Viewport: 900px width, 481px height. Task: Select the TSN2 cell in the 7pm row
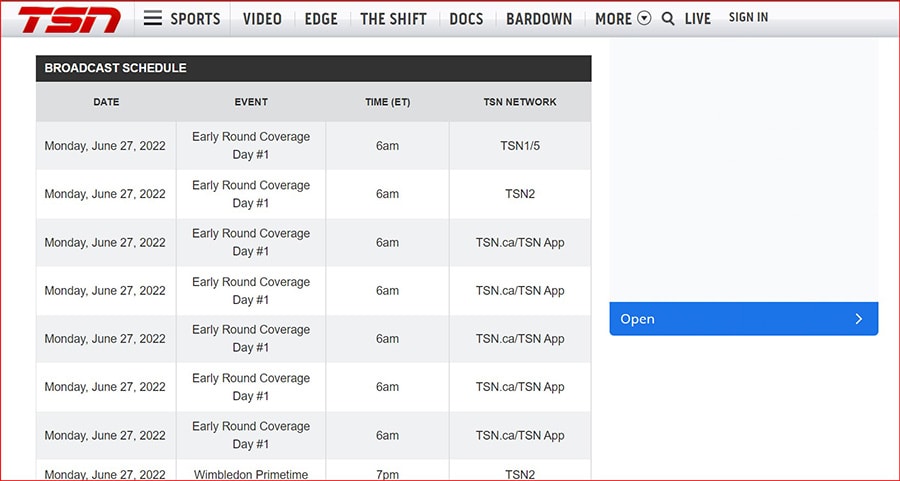tap(520, 470)
